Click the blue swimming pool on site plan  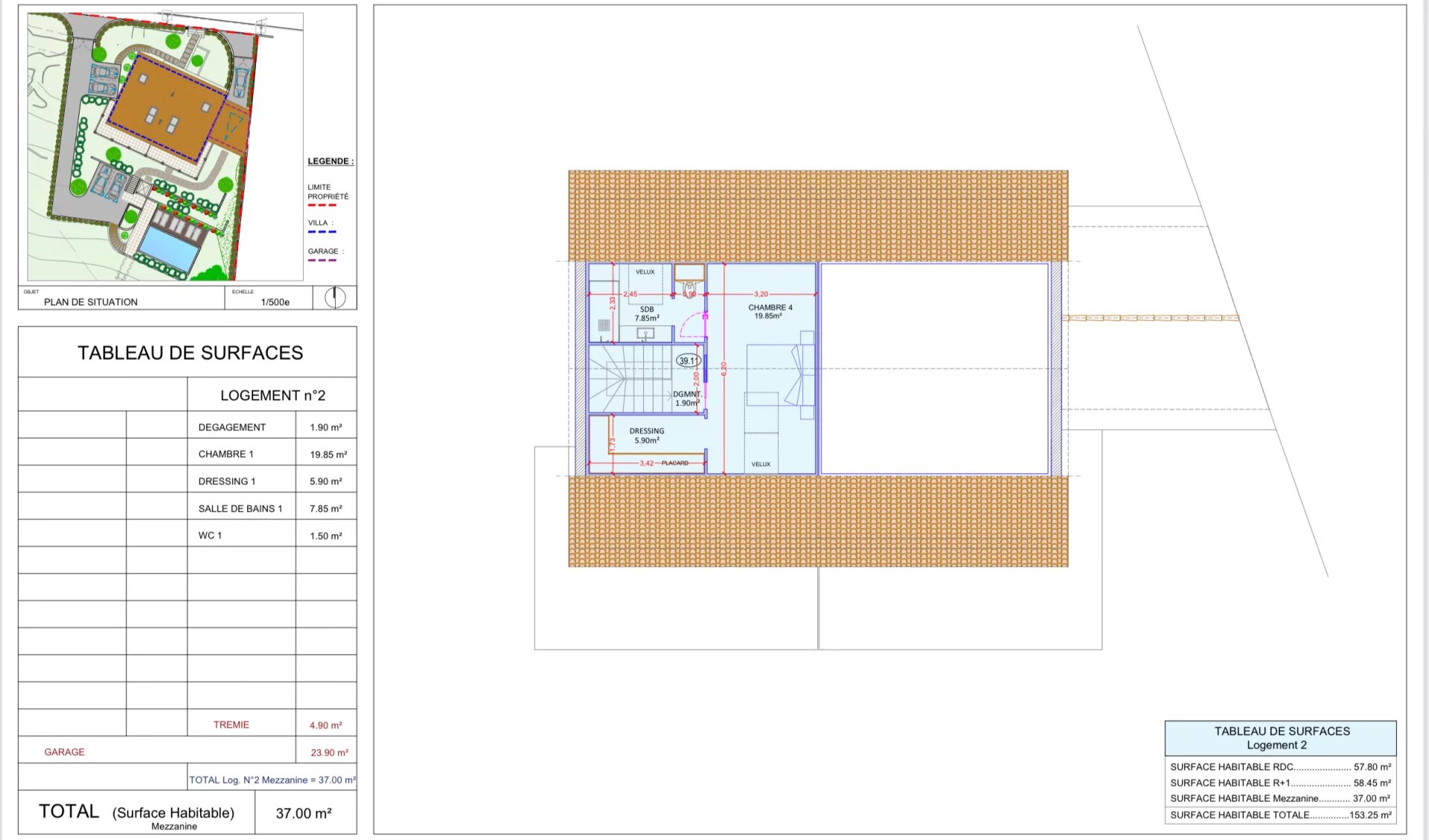point(168,248)
